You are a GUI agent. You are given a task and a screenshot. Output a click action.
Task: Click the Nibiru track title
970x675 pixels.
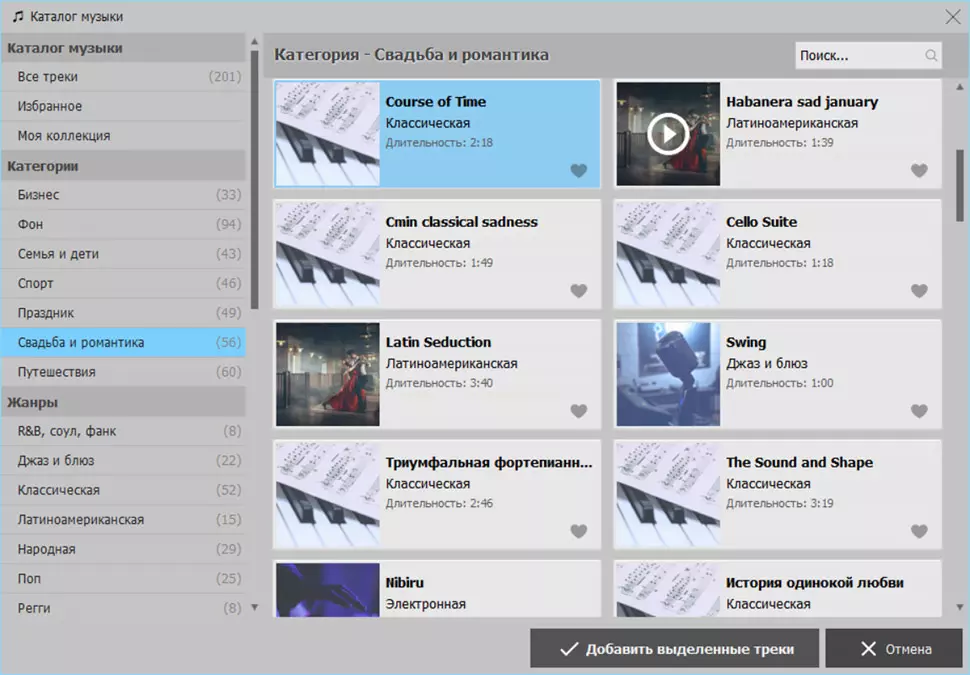405,583
